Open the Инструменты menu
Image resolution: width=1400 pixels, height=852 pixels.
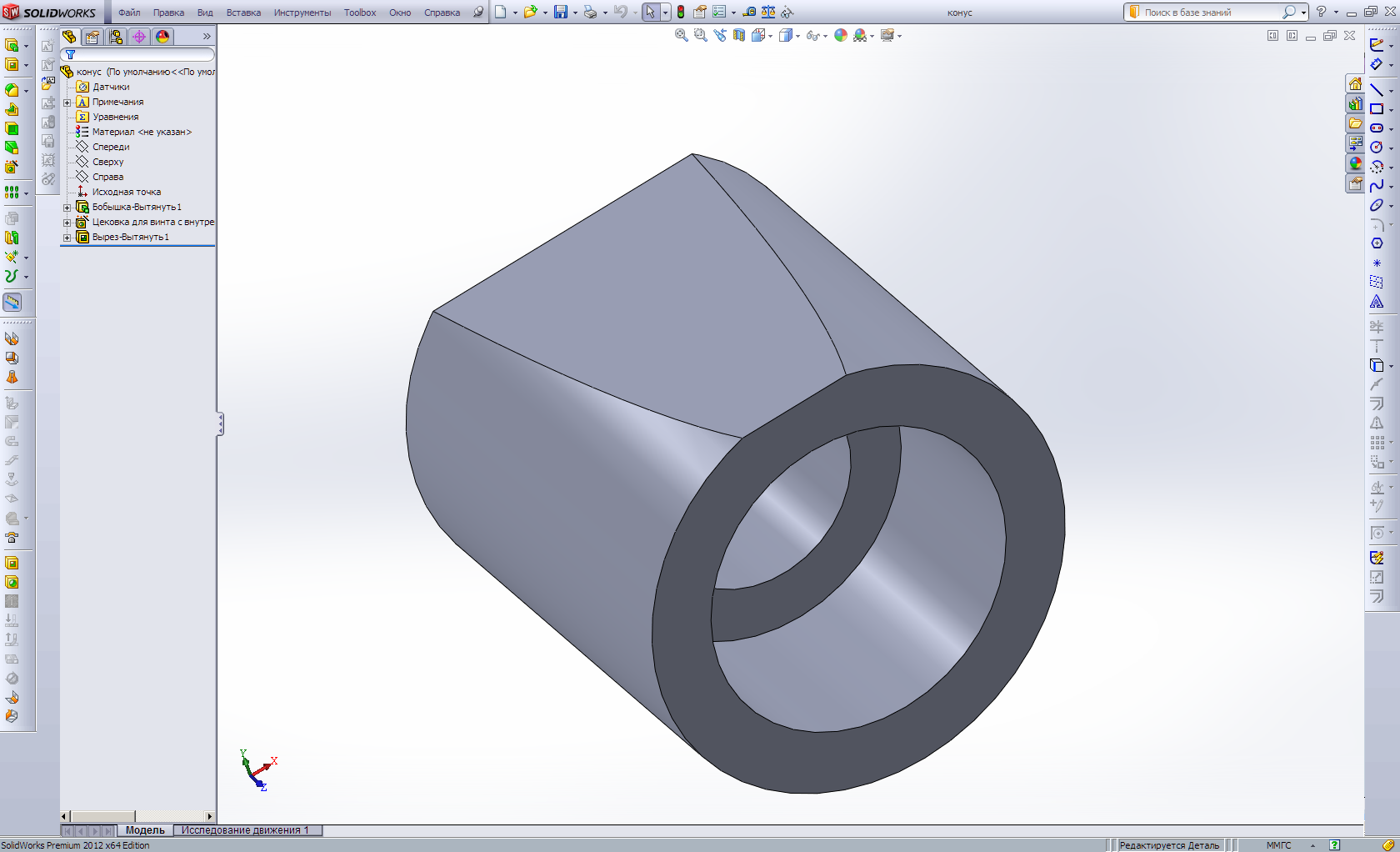(302, 13)
